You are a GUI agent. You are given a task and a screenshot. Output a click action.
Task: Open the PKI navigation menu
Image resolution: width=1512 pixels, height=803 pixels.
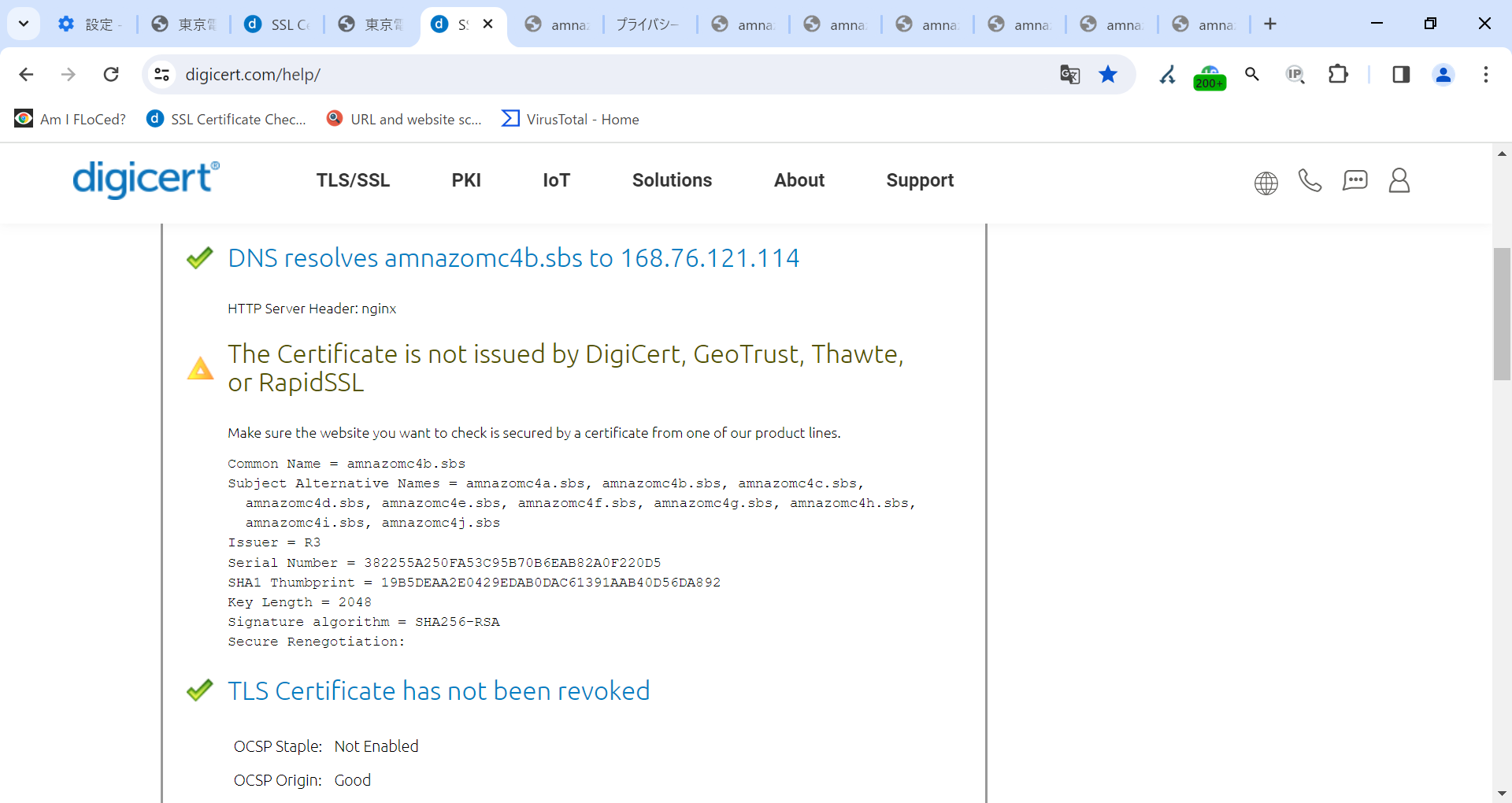pyautogui.click(x=466, y=180)
